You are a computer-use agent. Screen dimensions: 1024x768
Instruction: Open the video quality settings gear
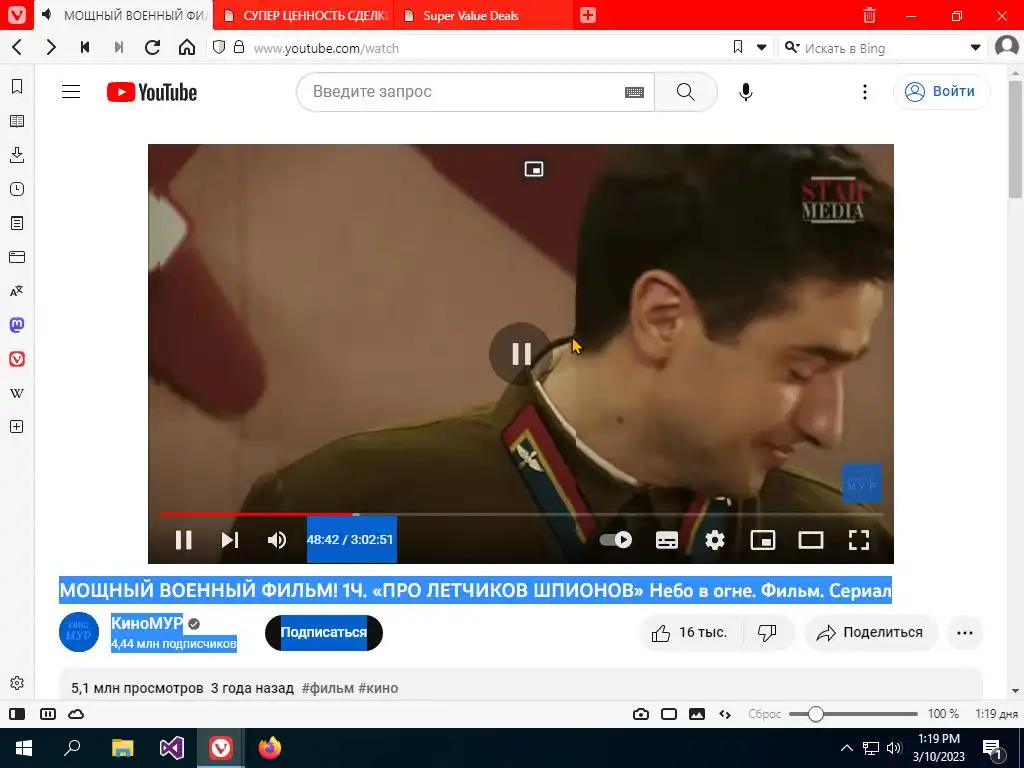[714, 540]
